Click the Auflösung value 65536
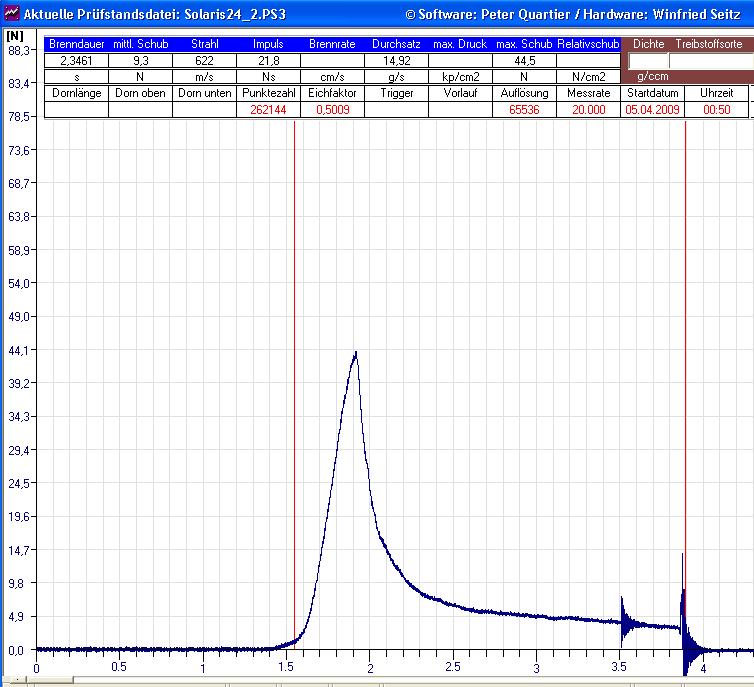Screen dimensions: 754x687 pyautogui.click(x=524, y=110)
